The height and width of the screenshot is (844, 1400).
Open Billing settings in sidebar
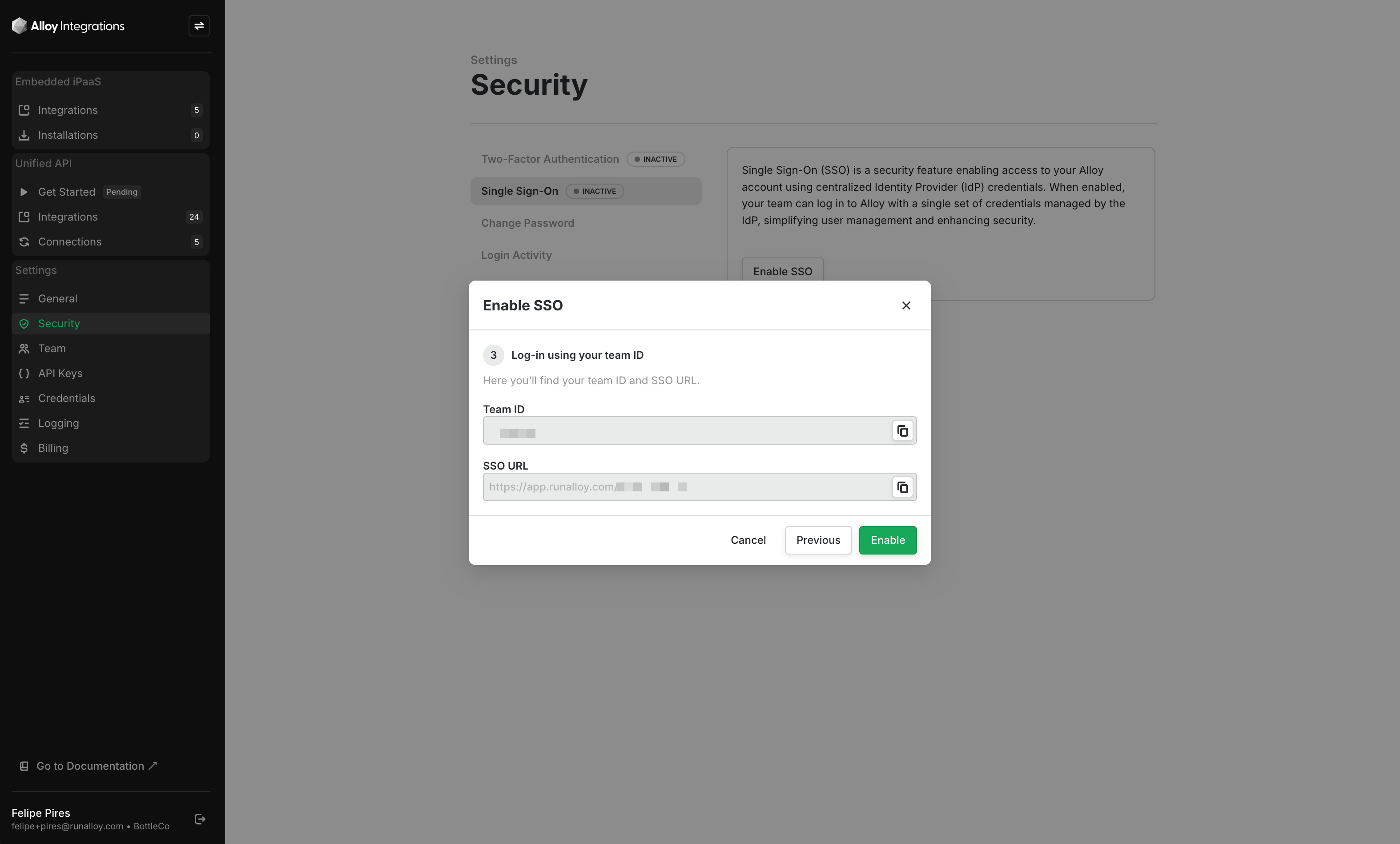pos(53,448)
